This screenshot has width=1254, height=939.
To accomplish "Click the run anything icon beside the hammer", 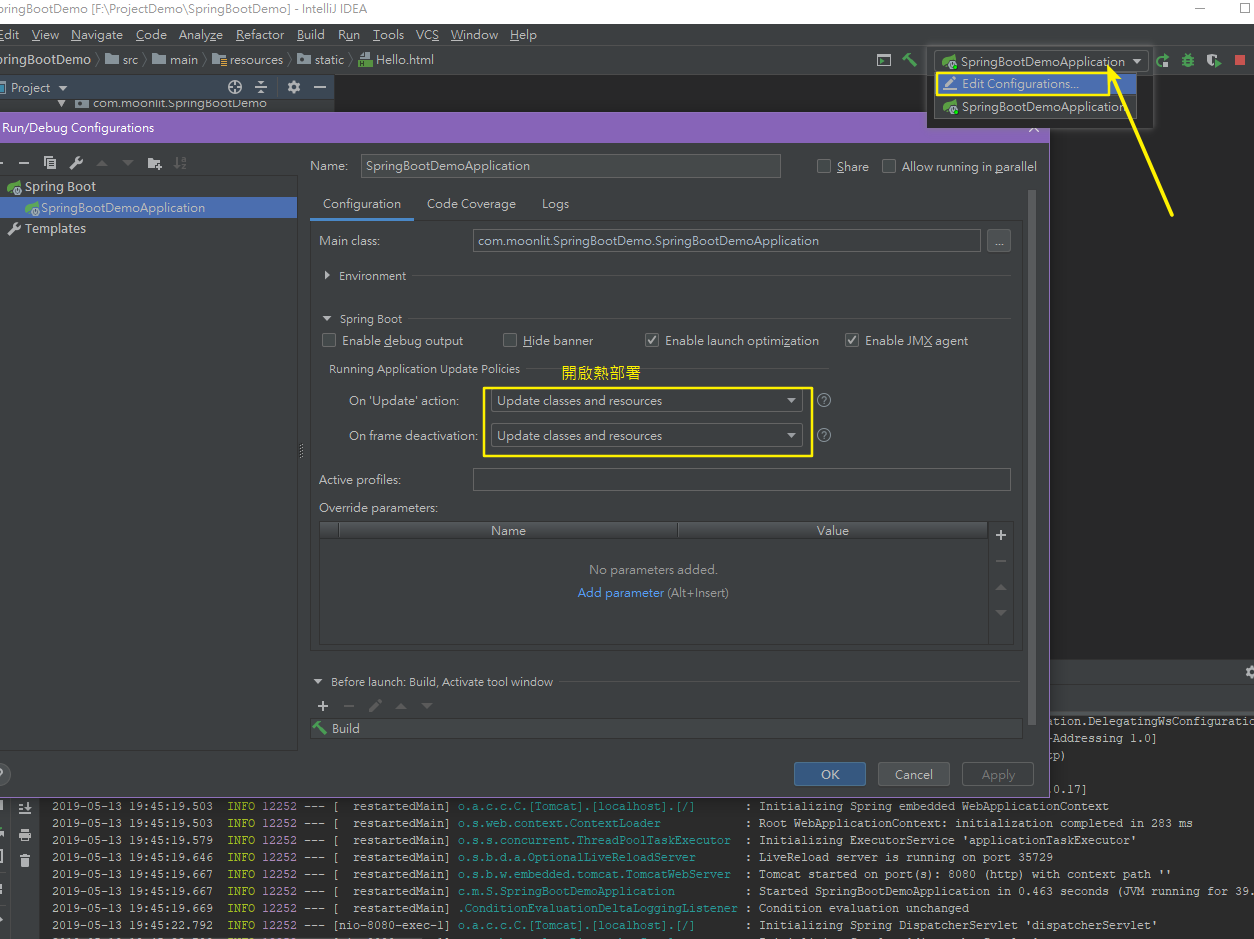I will click(884, 60).
